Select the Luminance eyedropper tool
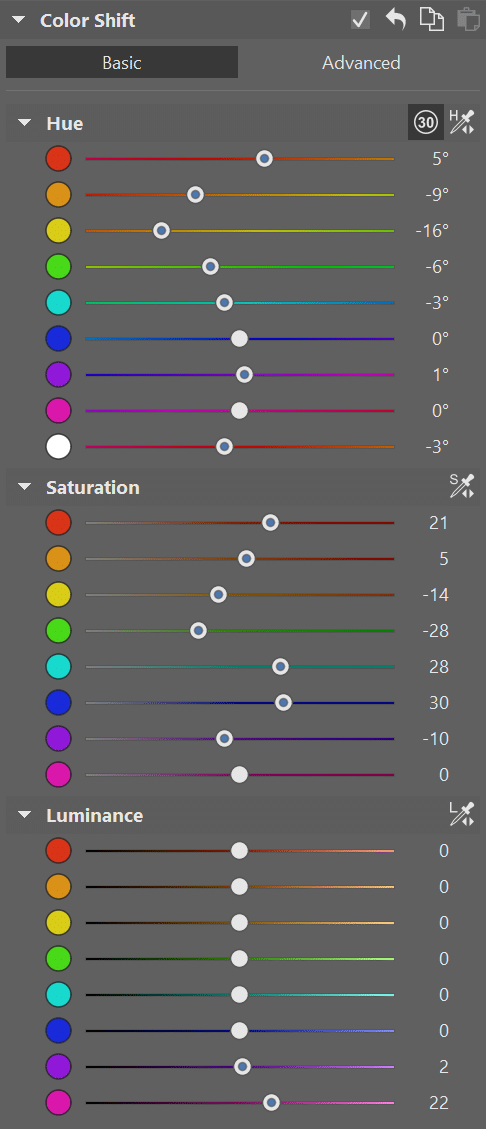Viewport: 486px width, 1129px height. pyautogui.click(x=462, y=814)
